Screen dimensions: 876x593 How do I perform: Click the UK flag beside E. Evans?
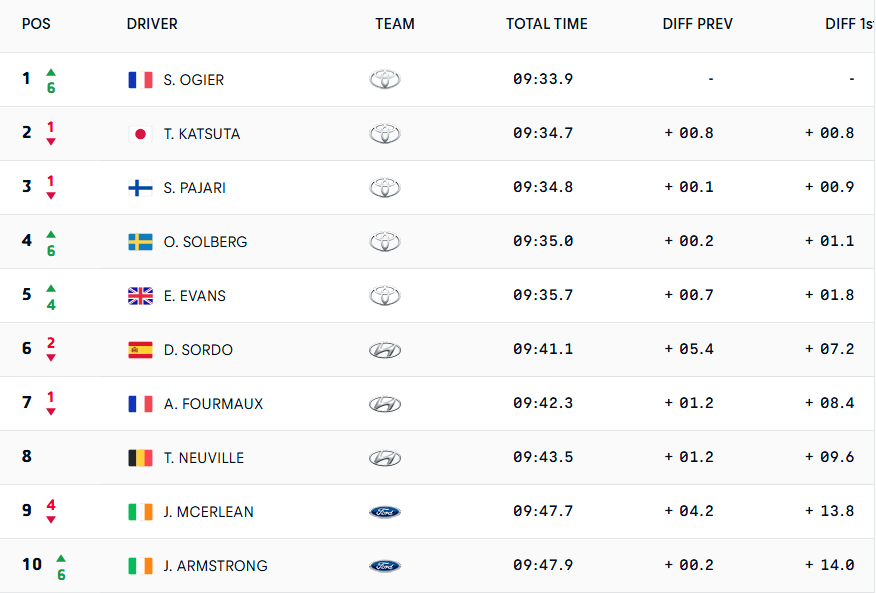[x=140, y=296]
